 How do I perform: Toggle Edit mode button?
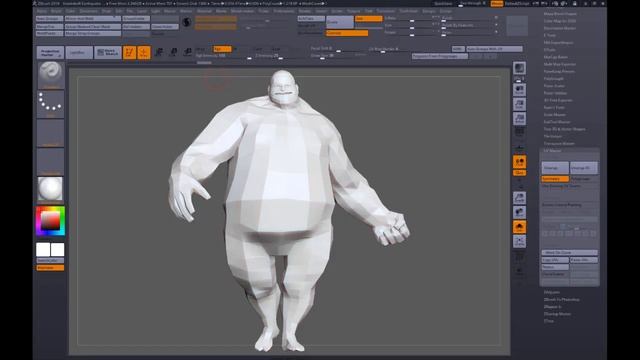pyautogui.click(x=129, y=52)
